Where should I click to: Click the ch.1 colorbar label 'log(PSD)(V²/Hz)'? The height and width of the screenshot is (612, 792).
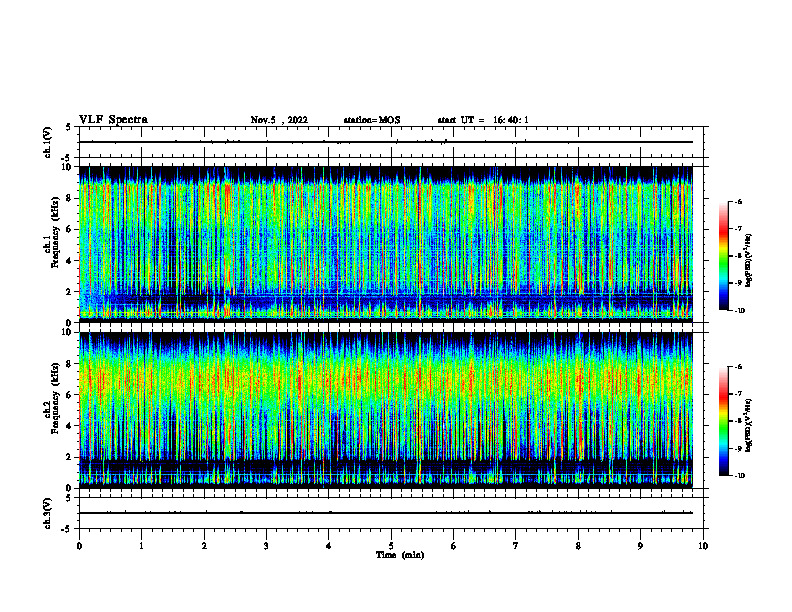[748, 261]
